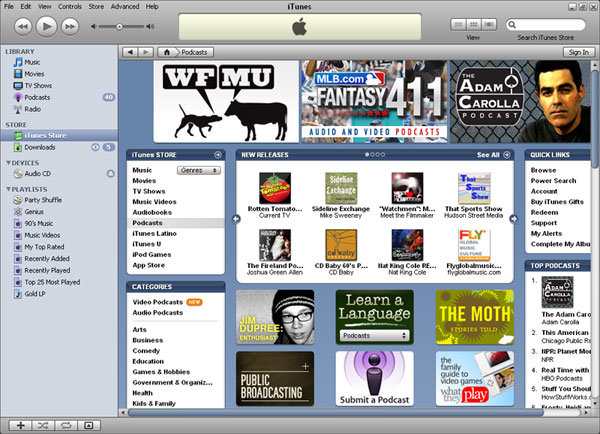Focus the Search iTunes Store field
This screenshot has height=434, width=600.
[x=546, y=25]
